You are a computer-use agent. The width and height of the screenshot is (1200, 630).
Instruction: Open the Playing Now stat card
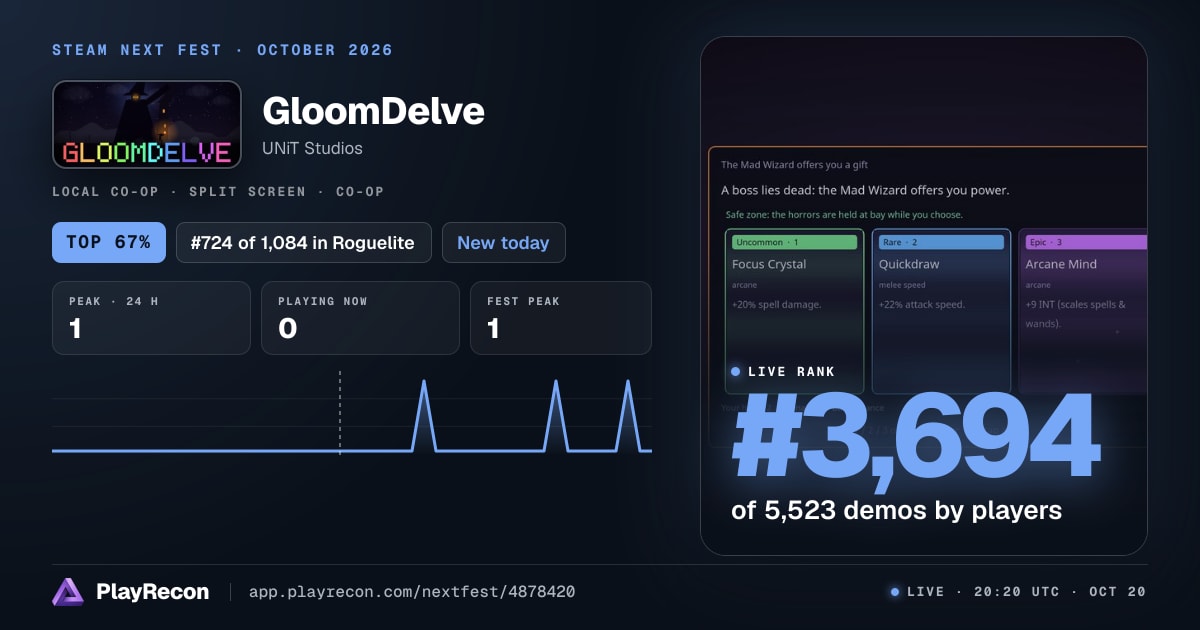point(360,318)
